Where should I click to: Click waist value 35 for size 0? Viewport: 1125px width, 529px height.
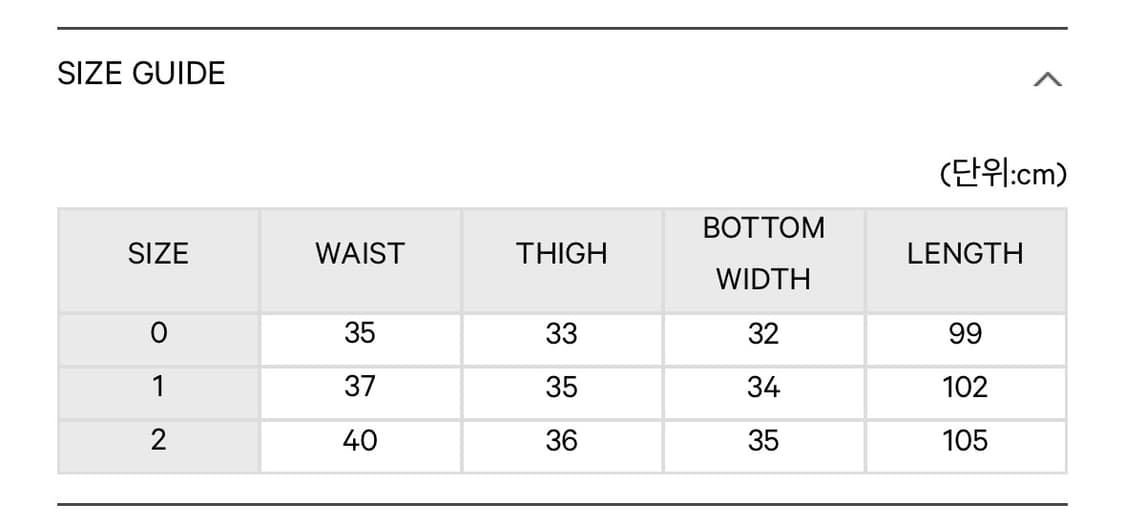tap(360, 334)
